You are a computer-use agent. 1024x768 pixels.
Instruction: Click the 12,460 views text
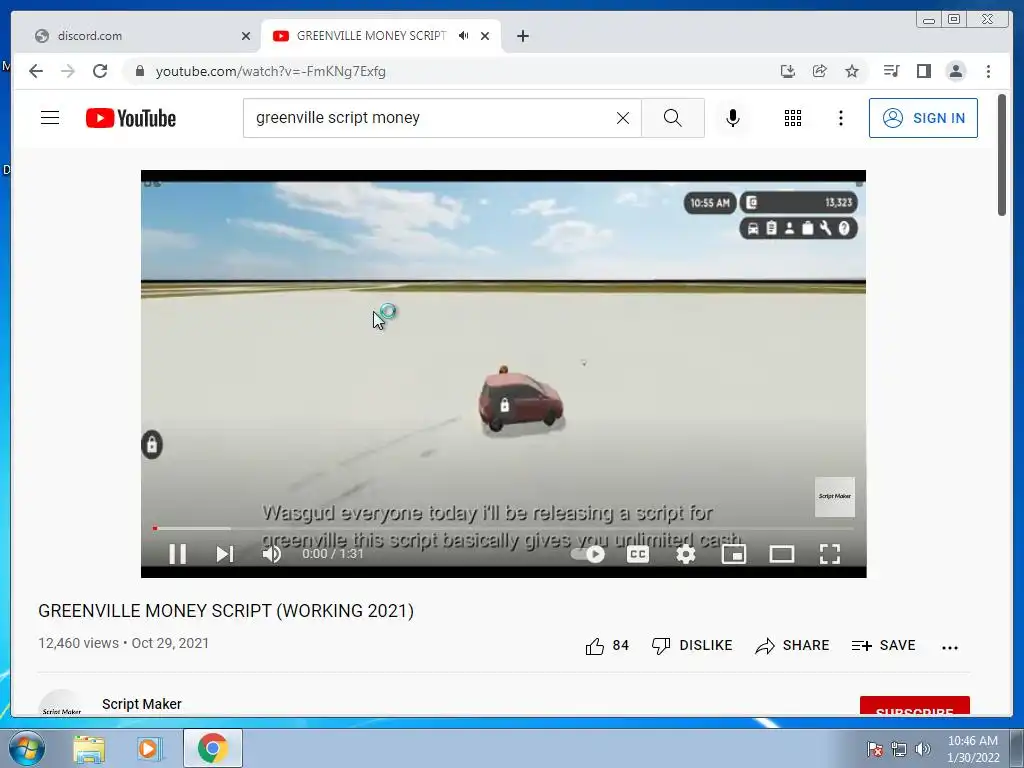point(78,643)
